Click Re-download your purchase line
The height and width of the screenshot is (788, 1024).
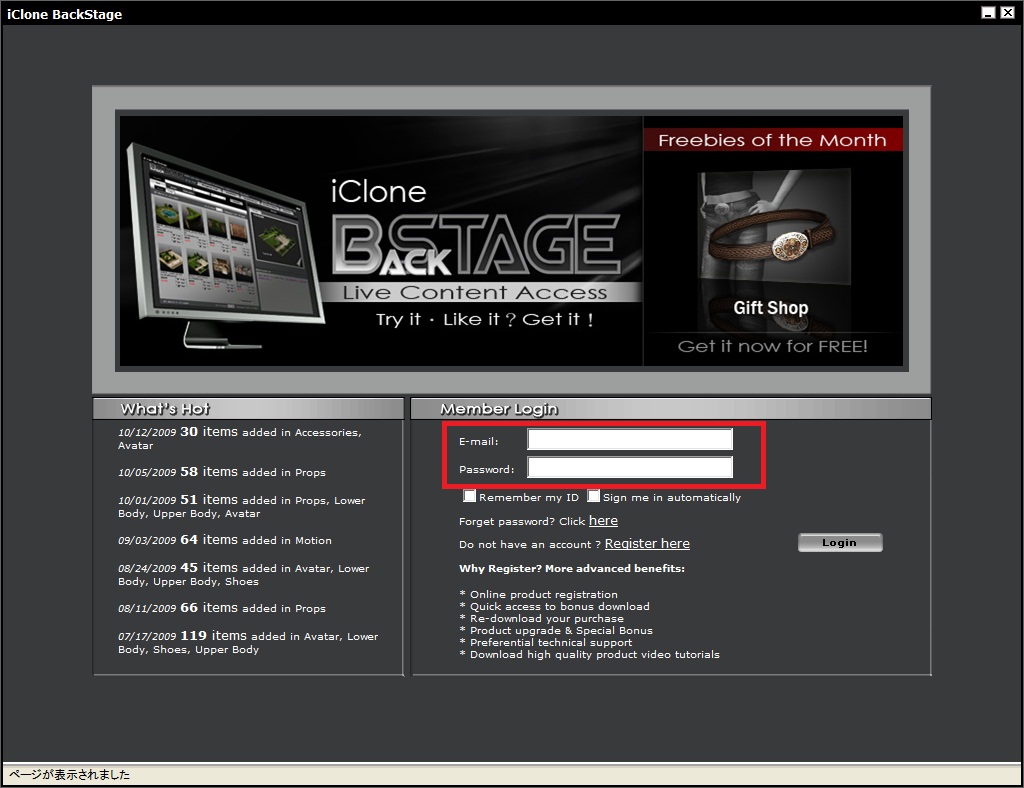pos(541,618)
